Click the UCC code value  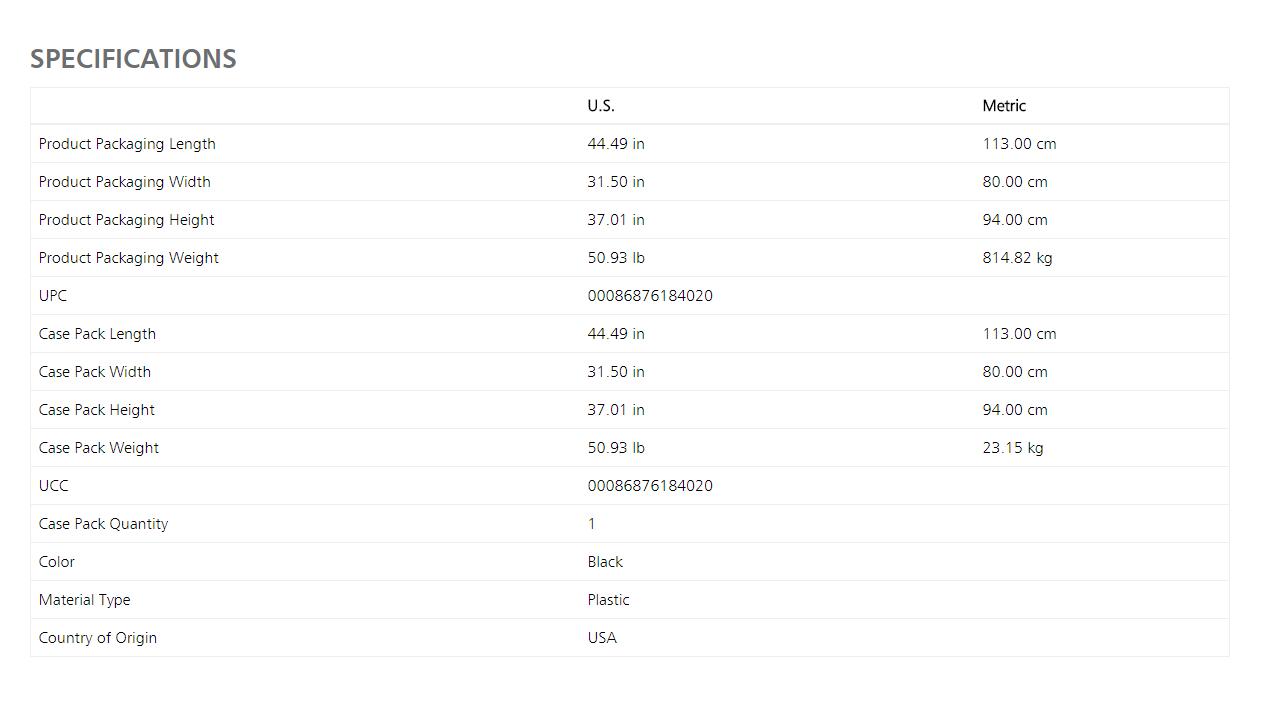(x=650, y=486)
